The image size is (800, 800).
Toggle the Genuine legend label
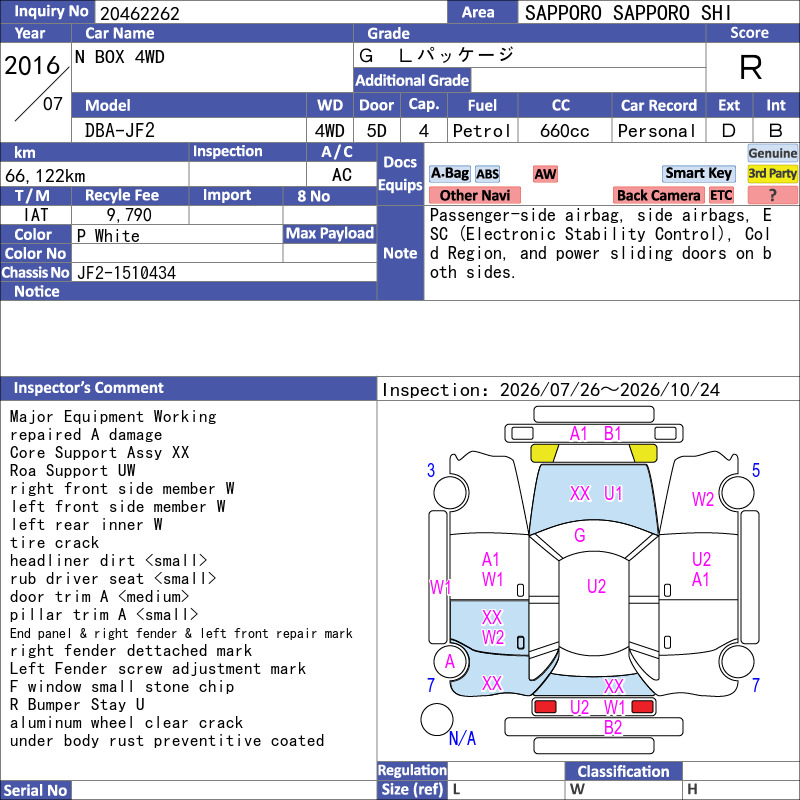[772, 153]
